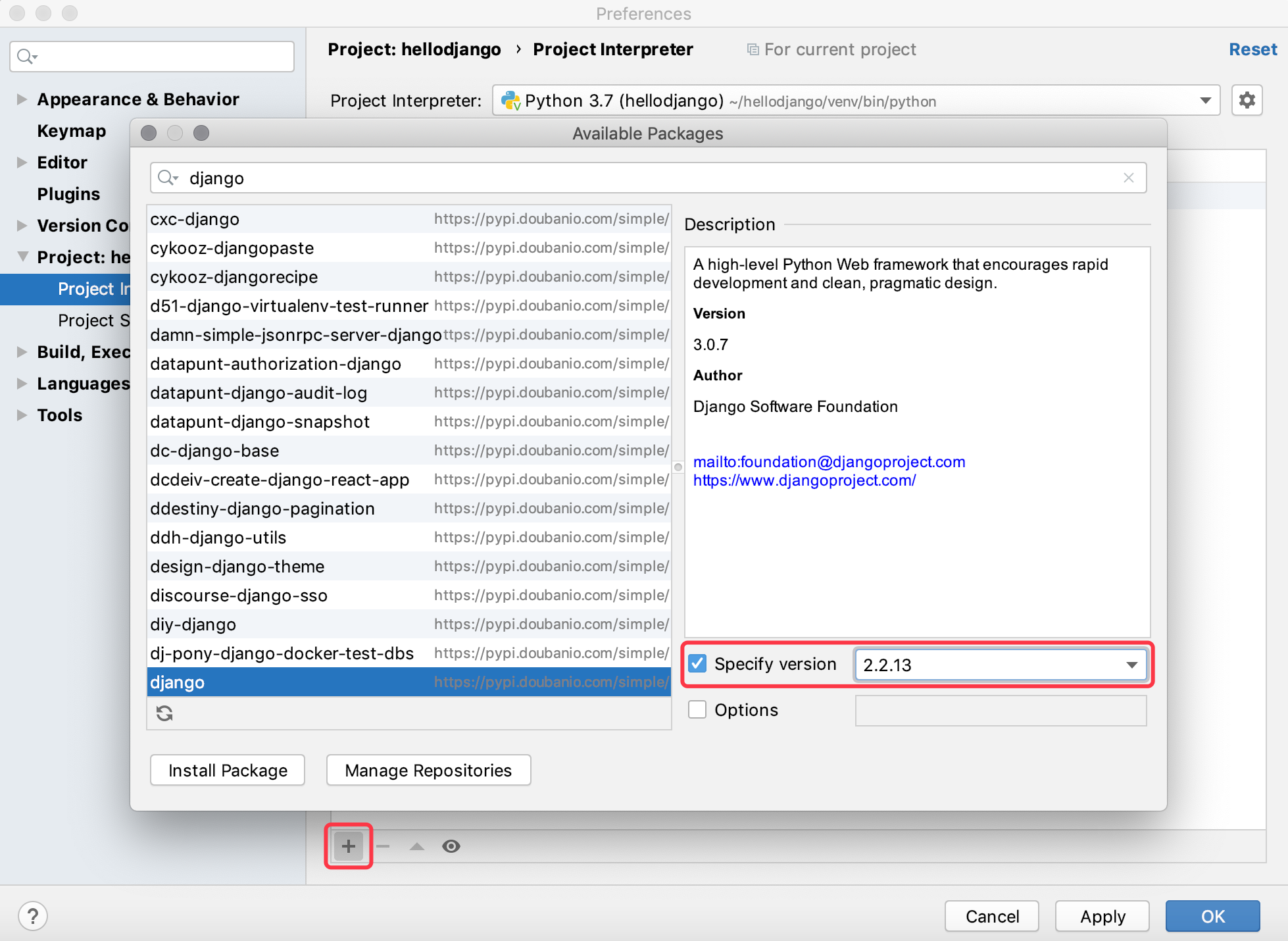Click the help question mark icon
The width and height of the screenshot is (1288, 941).
[x=33, y=916]
